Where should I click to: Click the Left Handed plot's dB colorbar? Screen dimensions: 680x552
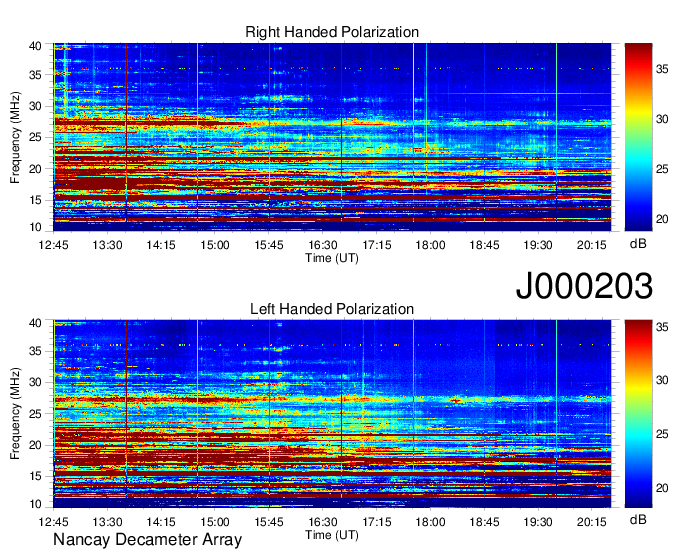(x=638, y=414)
